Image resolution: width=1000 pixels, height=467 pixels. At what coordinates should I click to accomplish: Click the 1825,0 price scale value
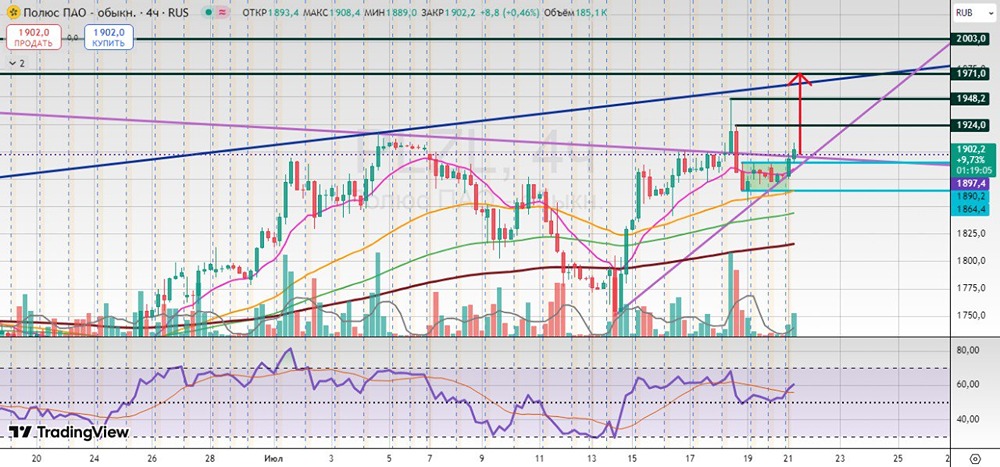point(971,232)
